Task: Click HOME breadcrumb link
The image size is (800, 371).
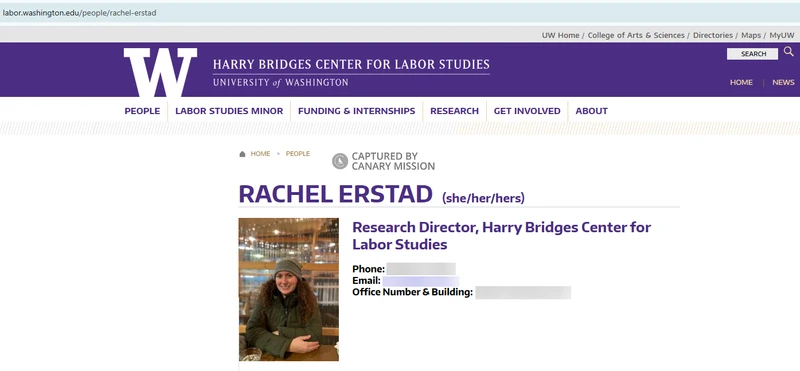Action: (x=260, y=154)
